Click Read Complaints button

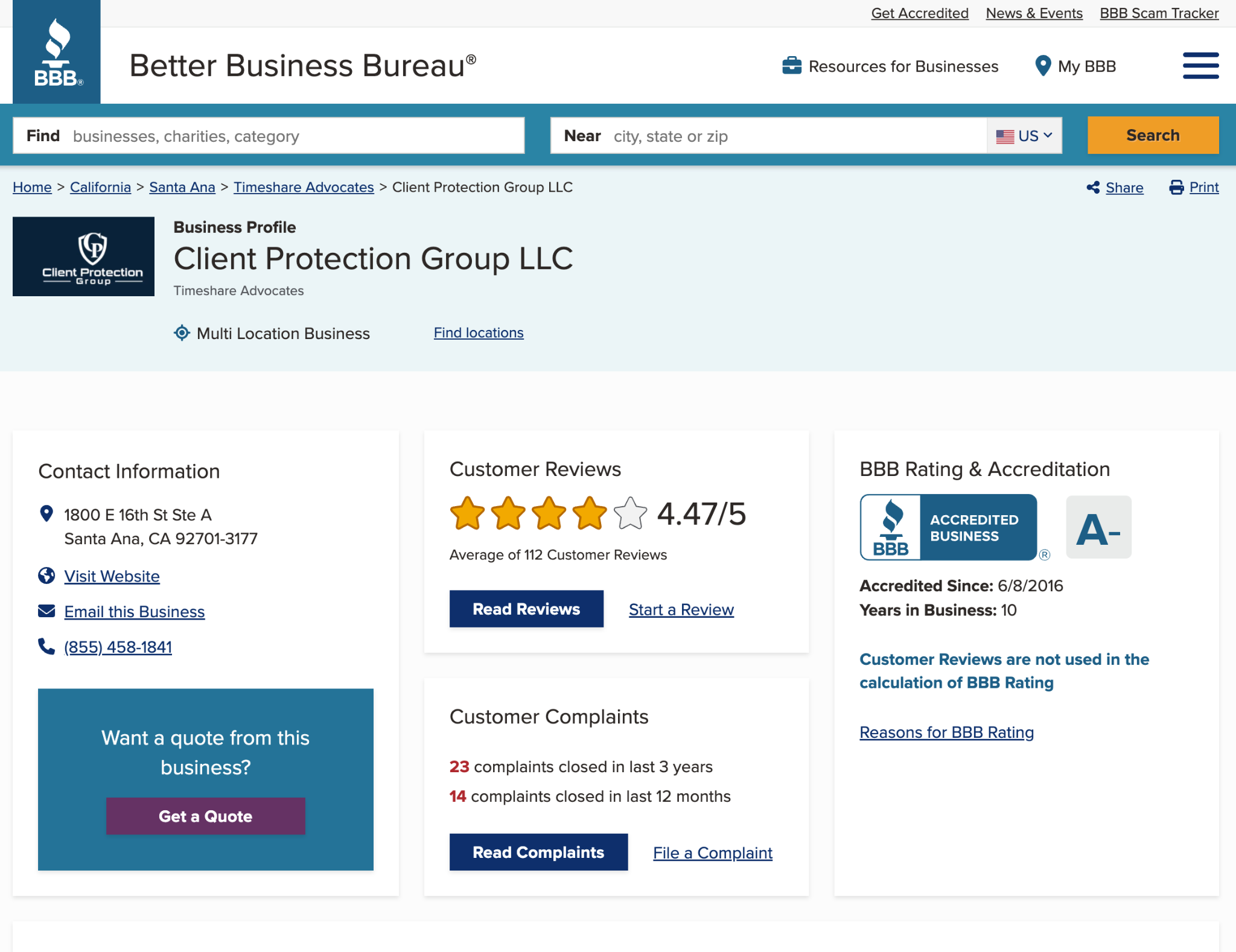538,852
